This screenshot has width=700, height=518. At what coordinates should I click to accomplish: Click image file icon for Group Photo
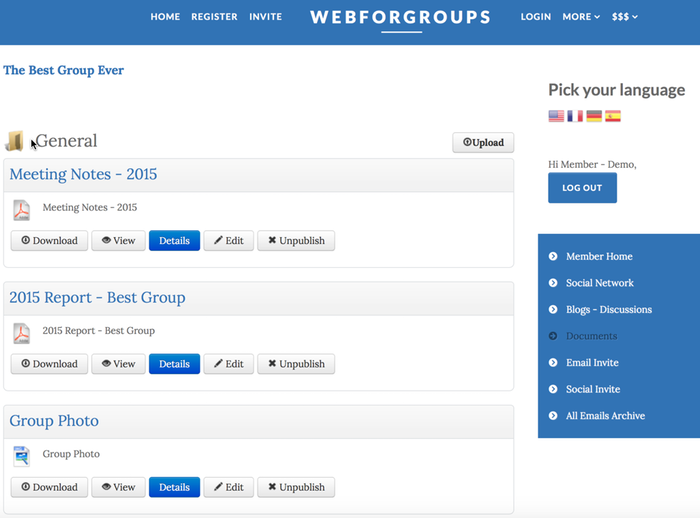pyautogui.click(x=21, y=456)
